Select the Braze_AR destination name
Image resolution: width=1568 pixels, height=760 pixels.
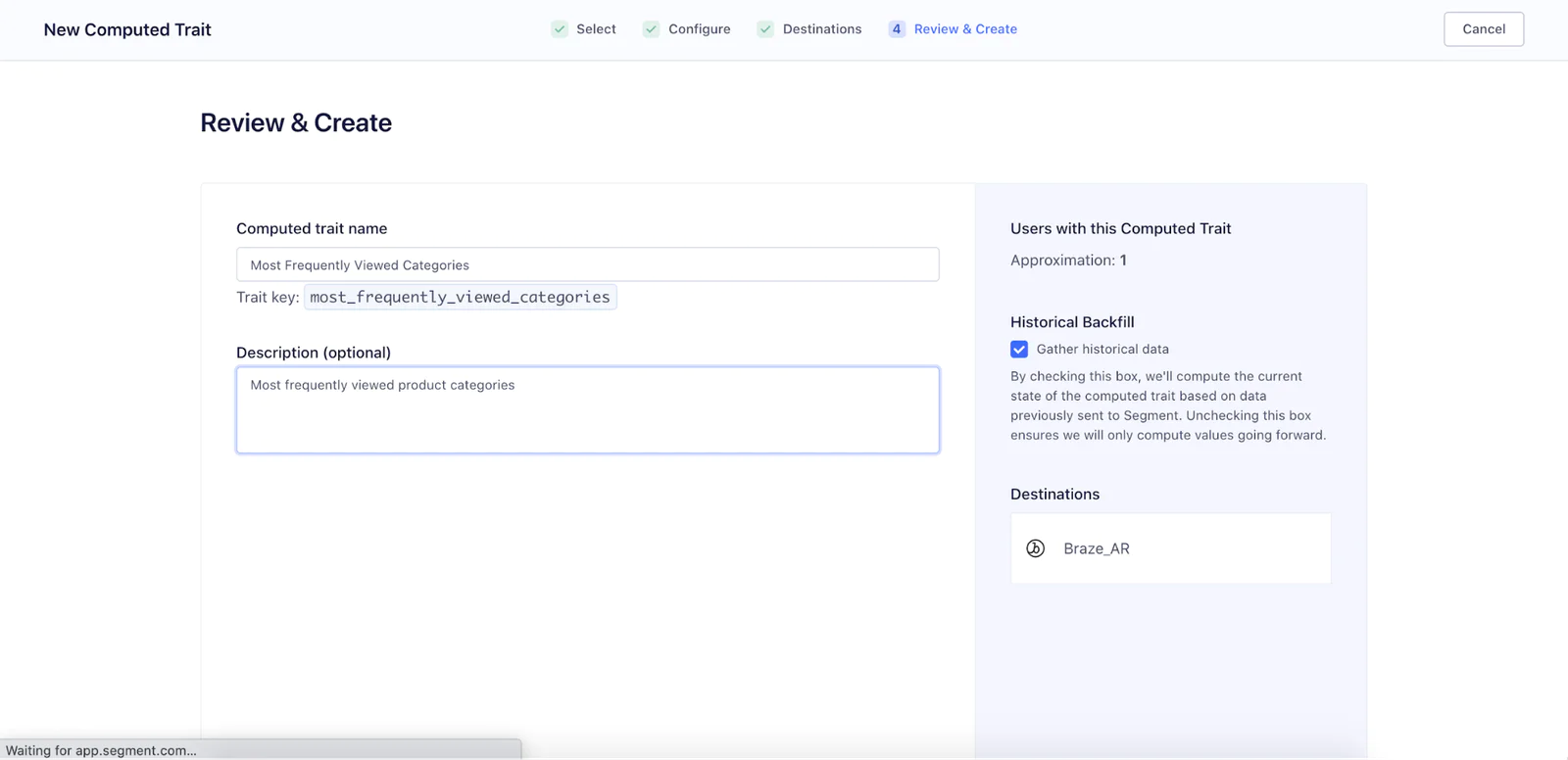[x=1096, y=548]
